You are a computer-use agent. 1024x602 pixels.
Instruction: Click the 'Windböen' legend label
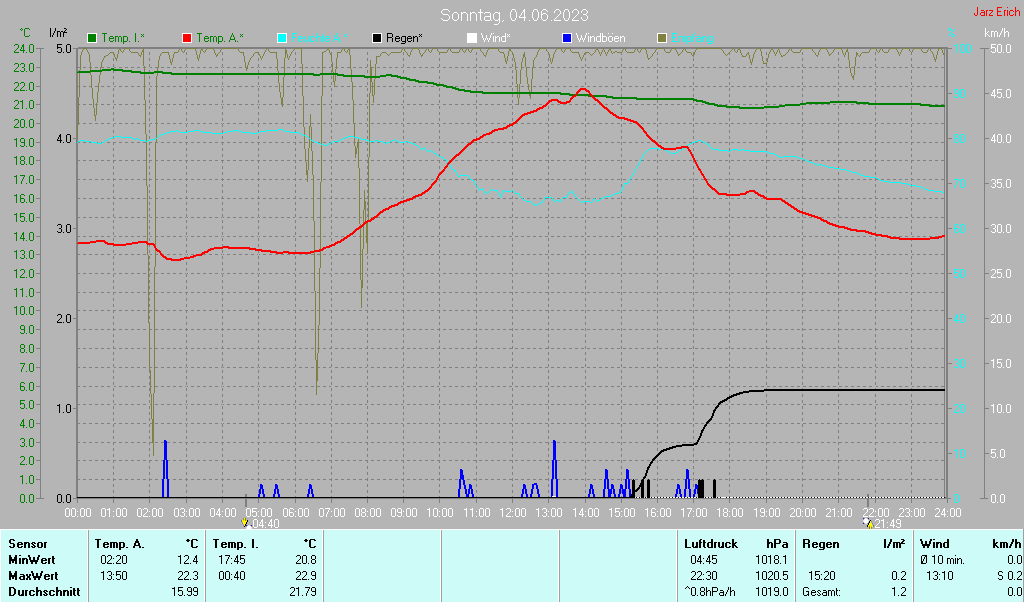pyautogui.click(x=601, y=39)
